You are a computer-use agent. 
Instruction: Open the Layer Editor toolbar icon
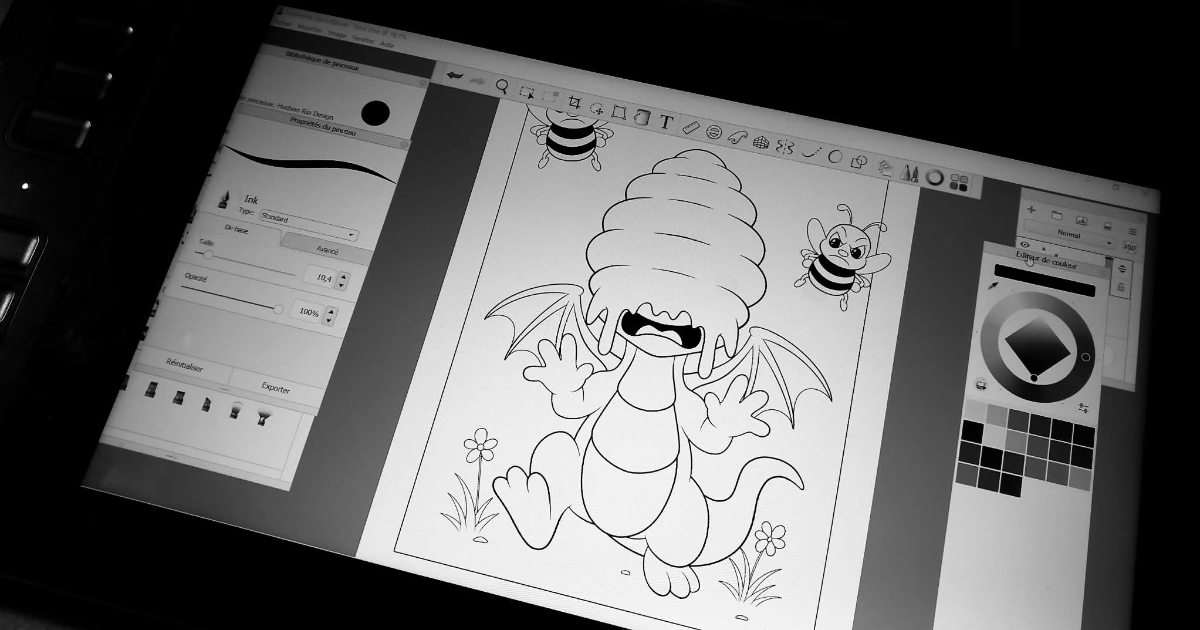click(x=885, y=168)
